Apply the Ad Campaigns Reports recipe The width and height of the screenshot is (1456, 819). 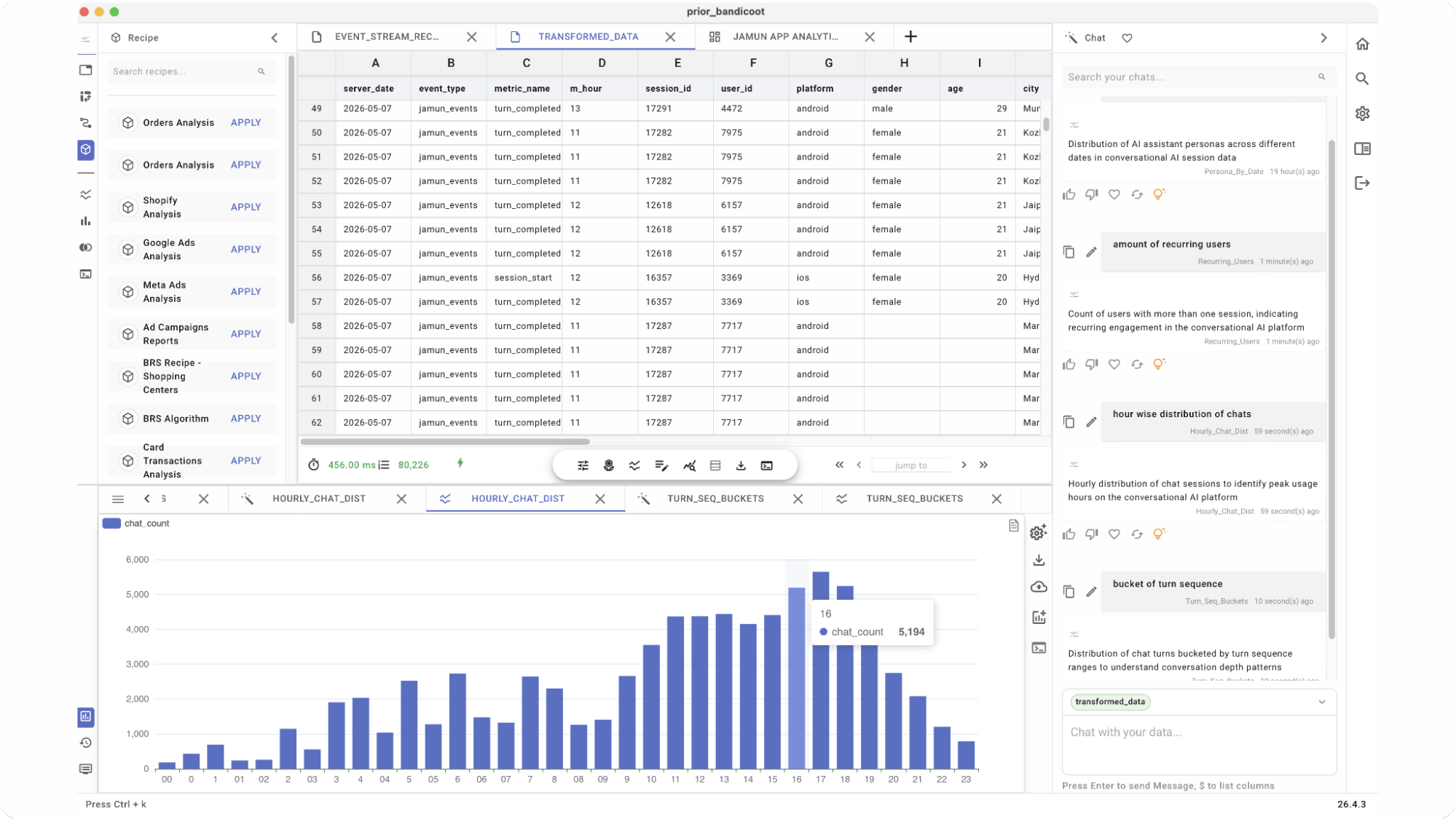tap(245, 334)
